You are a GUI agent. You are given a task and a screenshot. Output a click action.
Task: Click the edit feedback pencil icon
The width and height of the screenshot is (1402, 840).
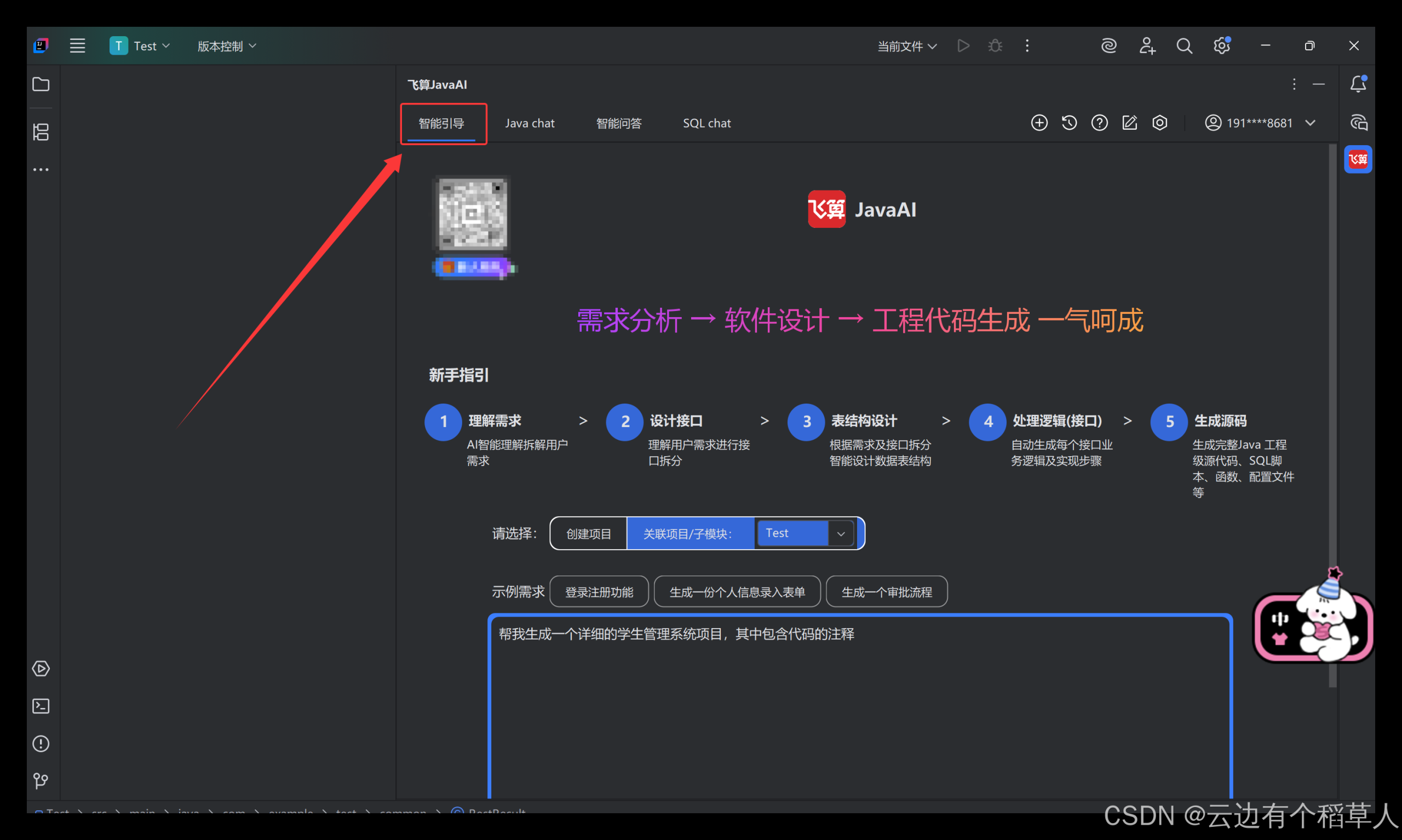click(1129, 123)
